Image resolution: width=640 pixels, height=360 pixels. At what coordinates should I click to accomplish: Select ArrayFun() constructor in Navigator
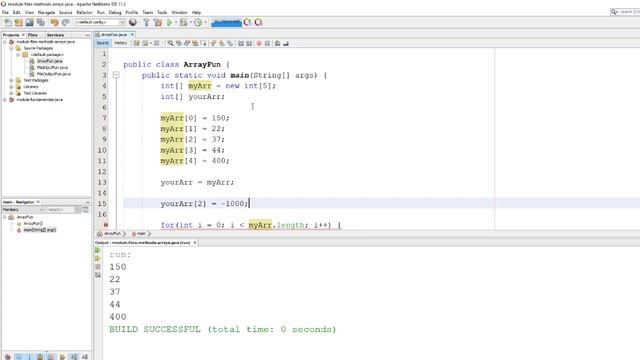coord(33,223)
